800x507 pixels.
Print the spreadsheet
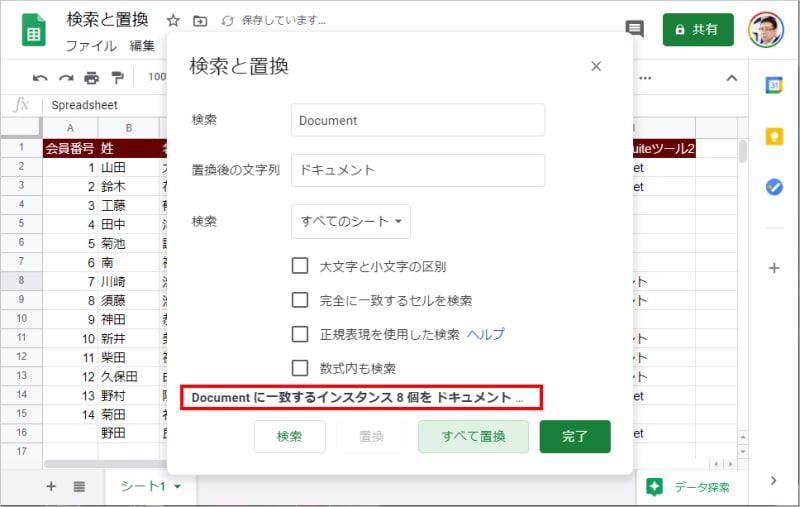[91, 78]
